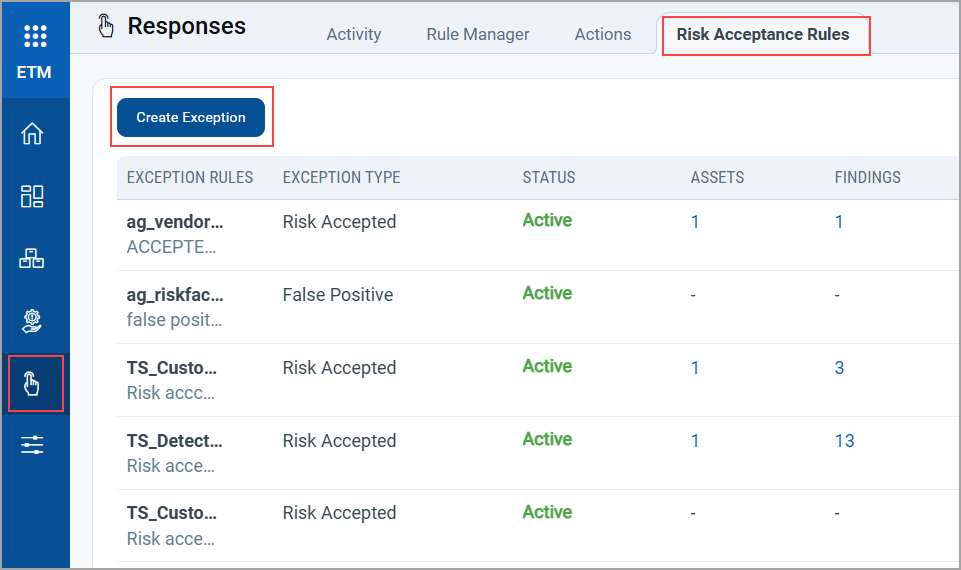
Task: Open the Inventory blocks sidebar icon
Action: tap(32, 259)
